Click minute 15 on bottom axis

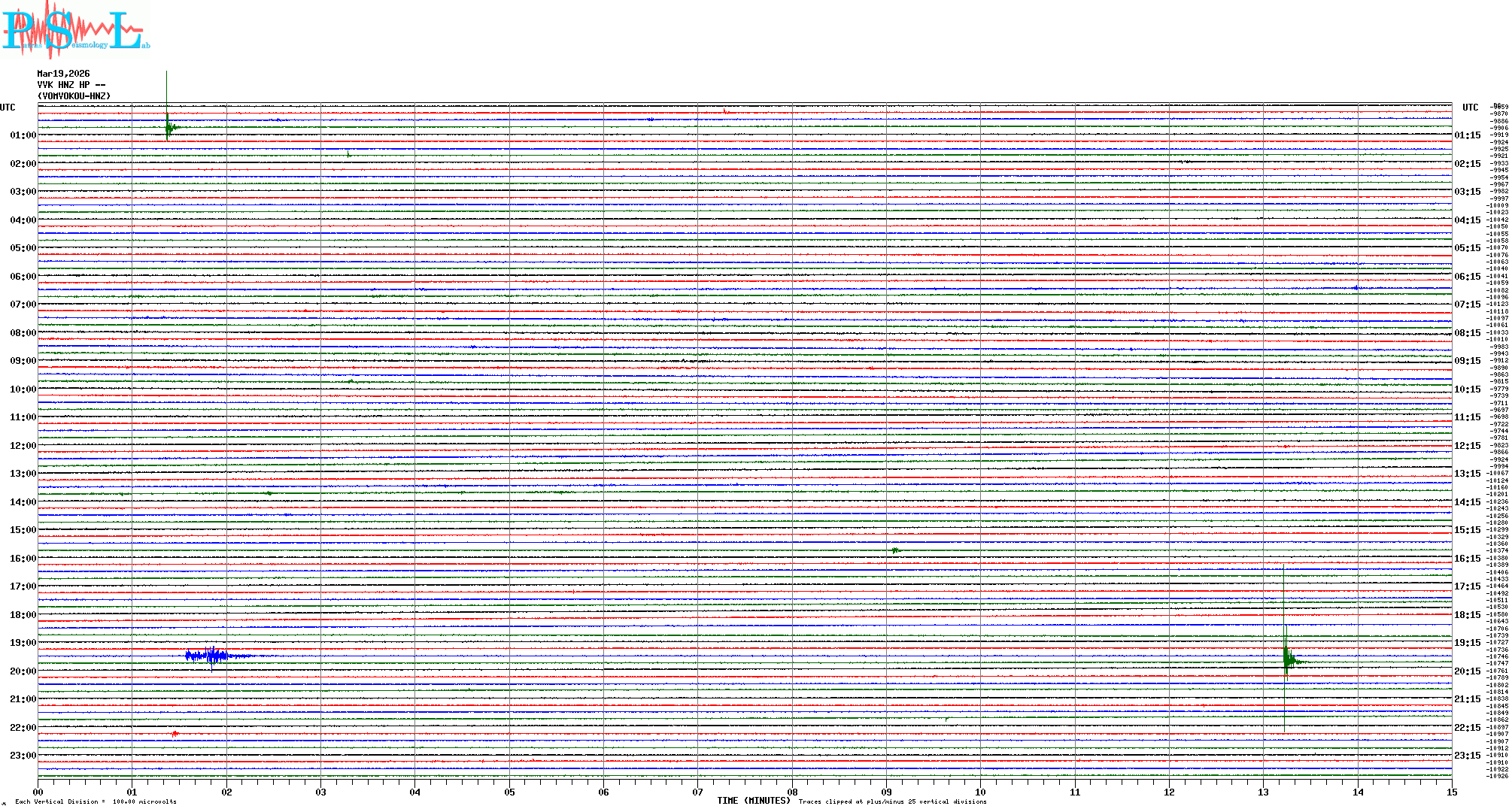point(1451,792)
